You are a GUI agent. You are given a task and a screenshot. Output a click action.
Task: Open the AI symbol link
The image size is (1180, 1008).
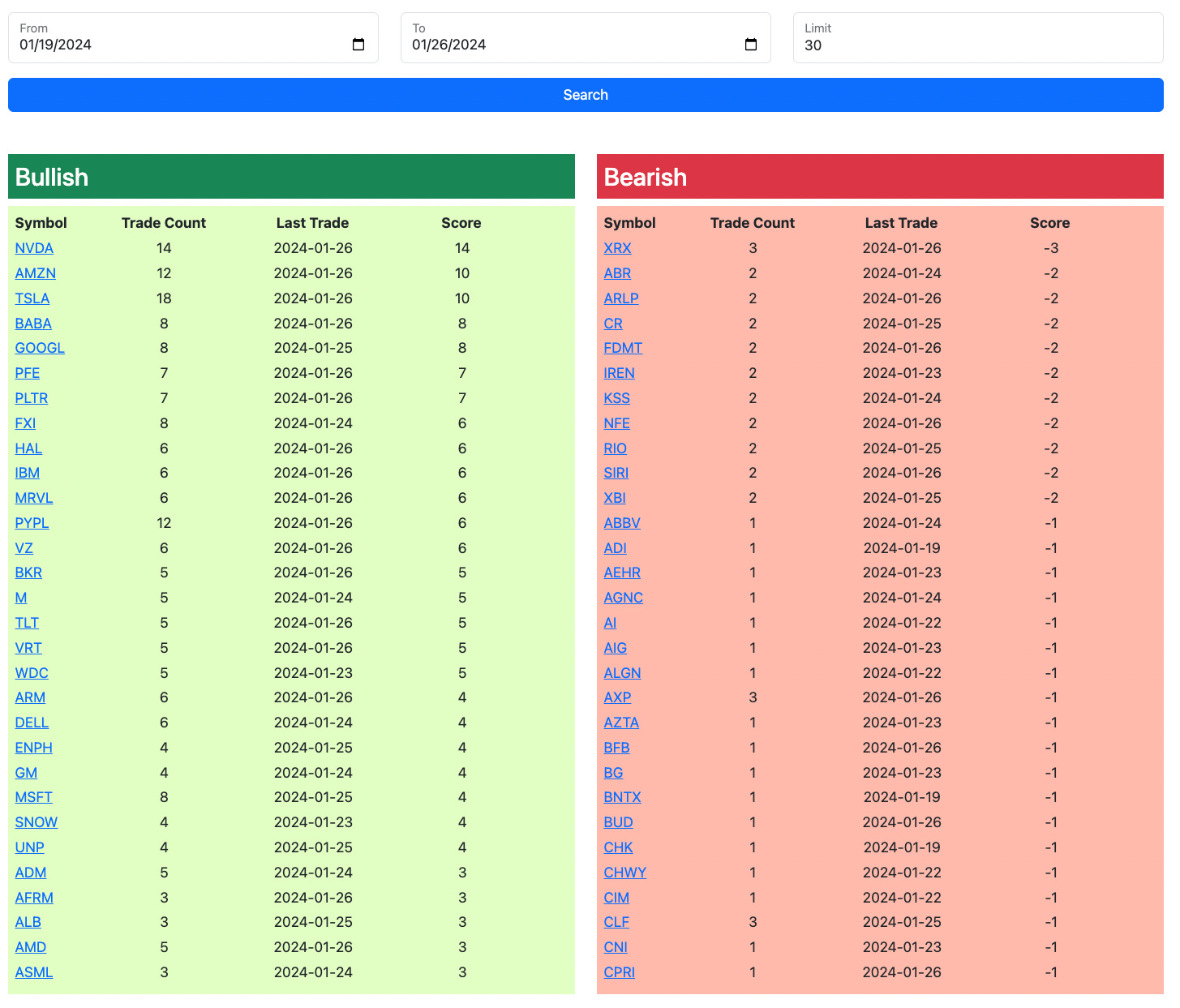(610, 623)
